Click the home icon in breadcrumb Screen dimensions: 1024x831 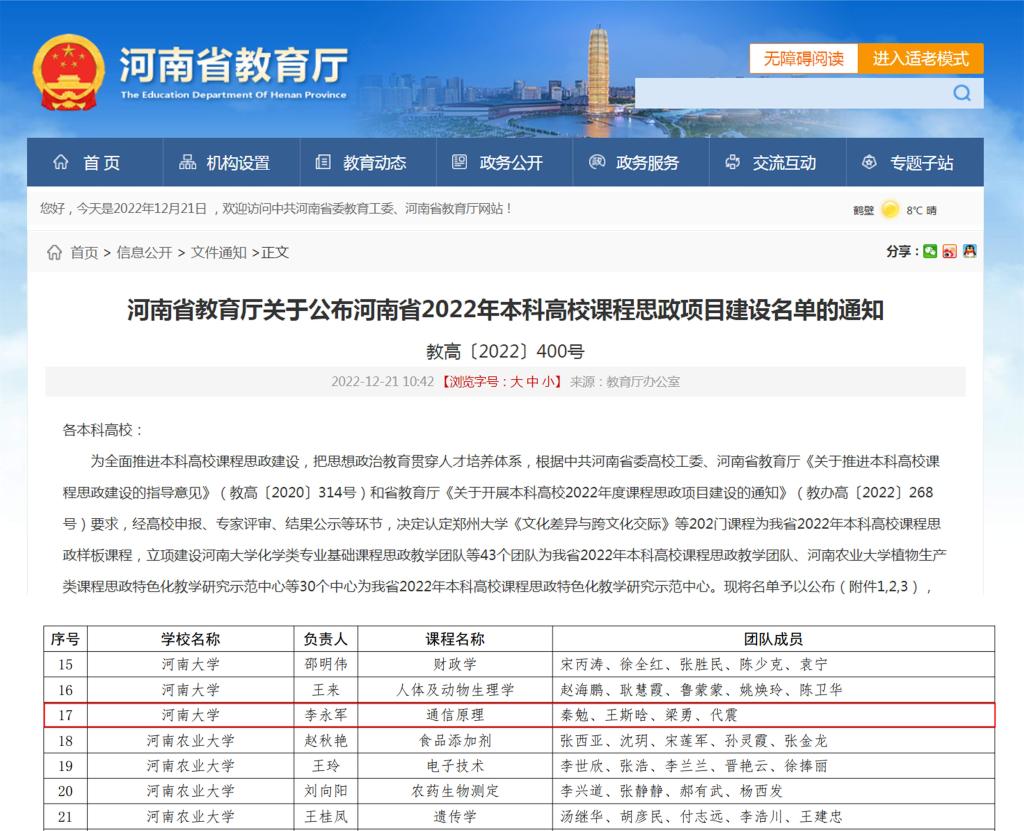(54, 253)
